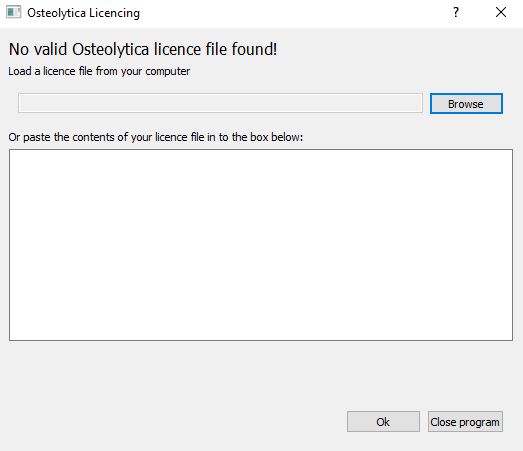The width and height of the screenshot is (523, 451).
Task: Click the 'No valid Osteolytica licence file found!' heading
Action: (x=143, y=49)
